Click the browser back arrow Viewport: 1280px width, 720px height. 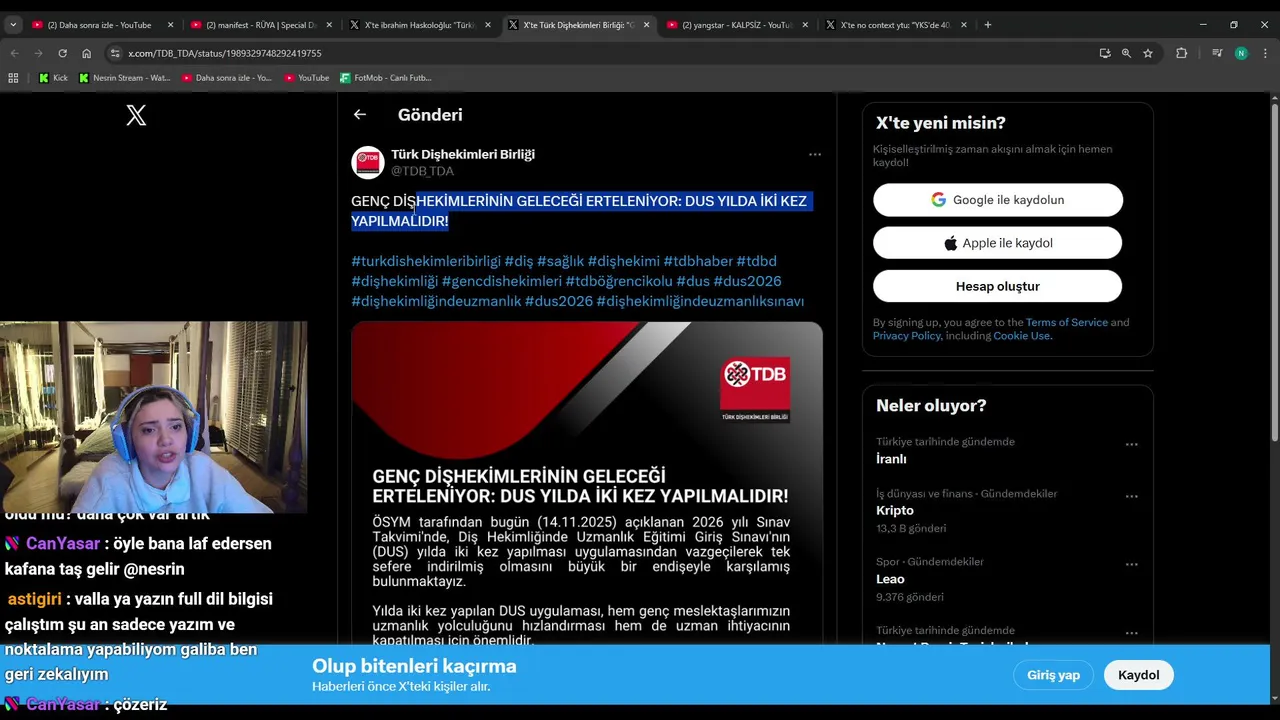pyautogui.click(x=14, y=53)
